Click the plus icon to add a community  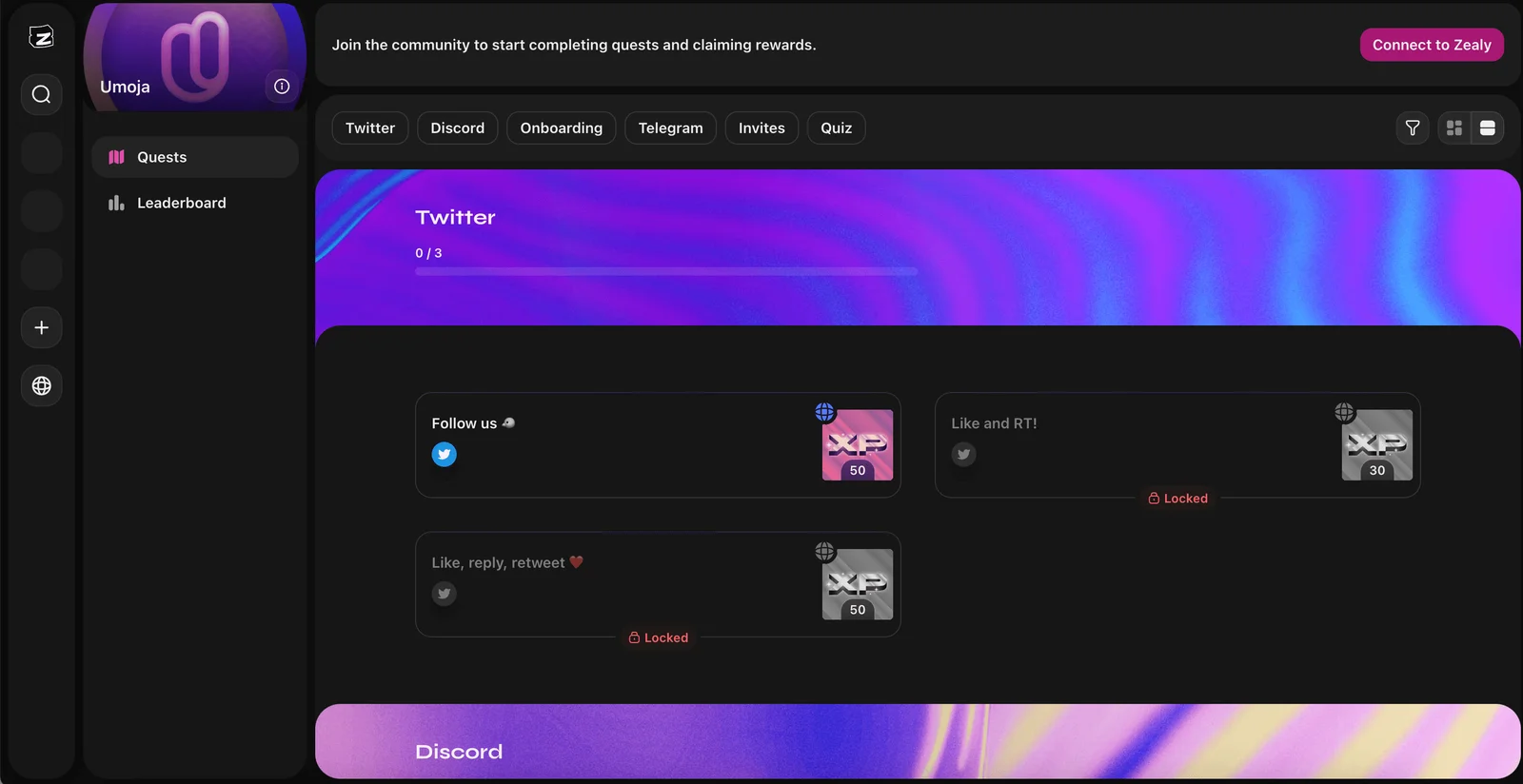coord(41,327)
